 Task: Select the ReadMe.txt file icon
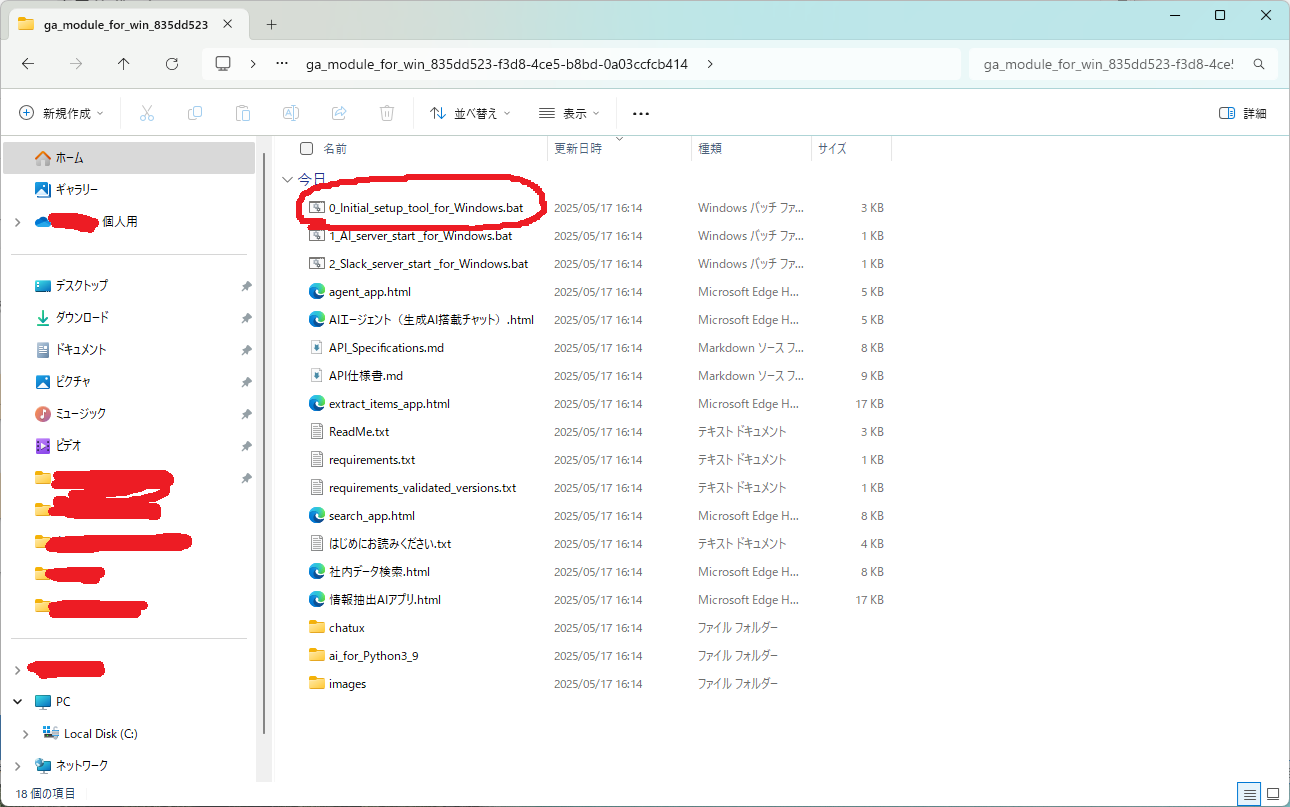(318, 432)
